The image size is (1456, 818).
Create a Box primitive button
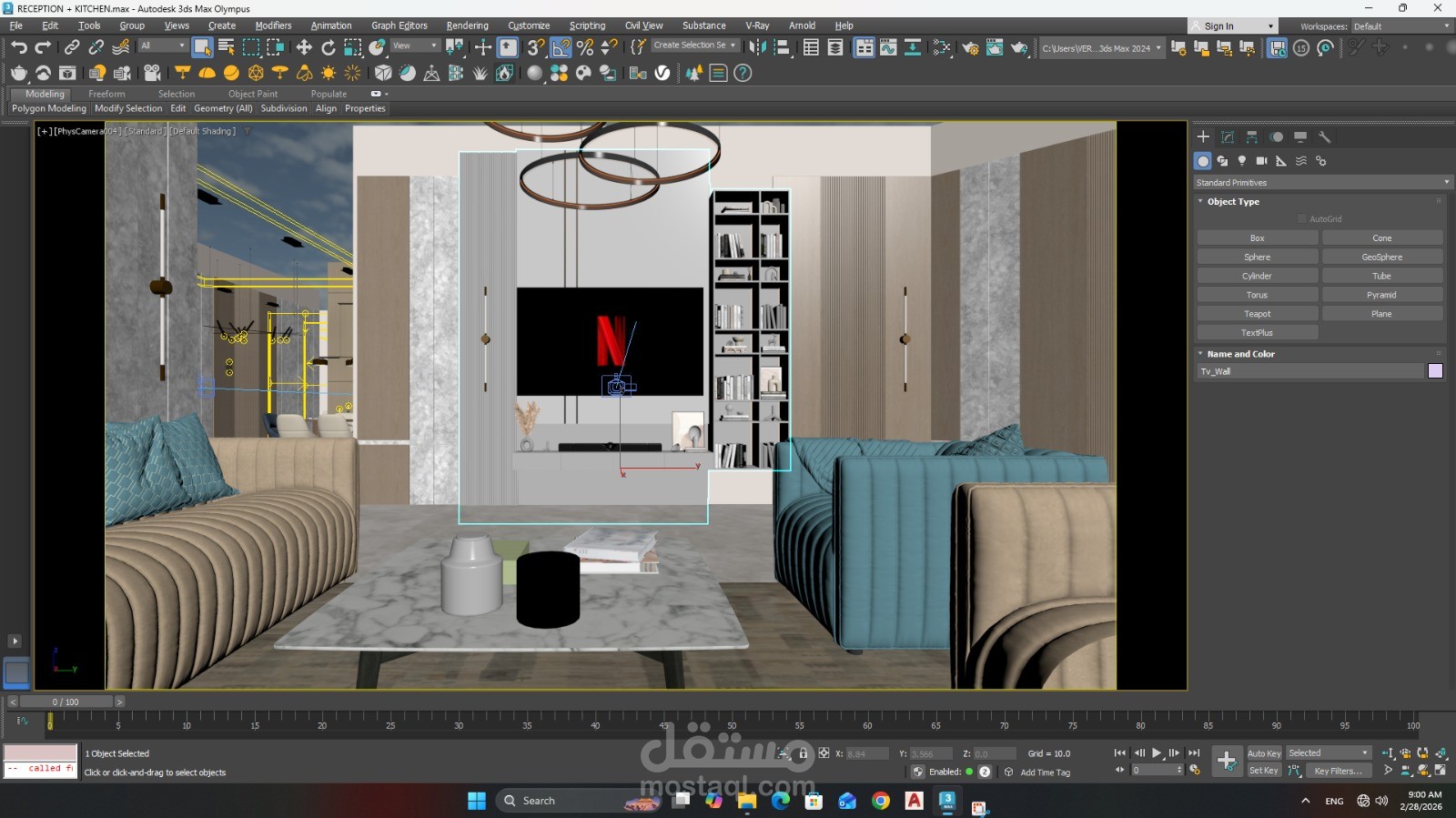tap(1257, 238)
